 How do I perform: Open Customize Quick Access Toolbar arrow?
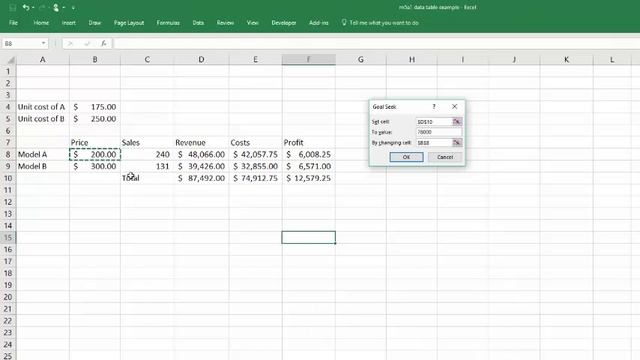pyautogui.click(x=73, y=8)
